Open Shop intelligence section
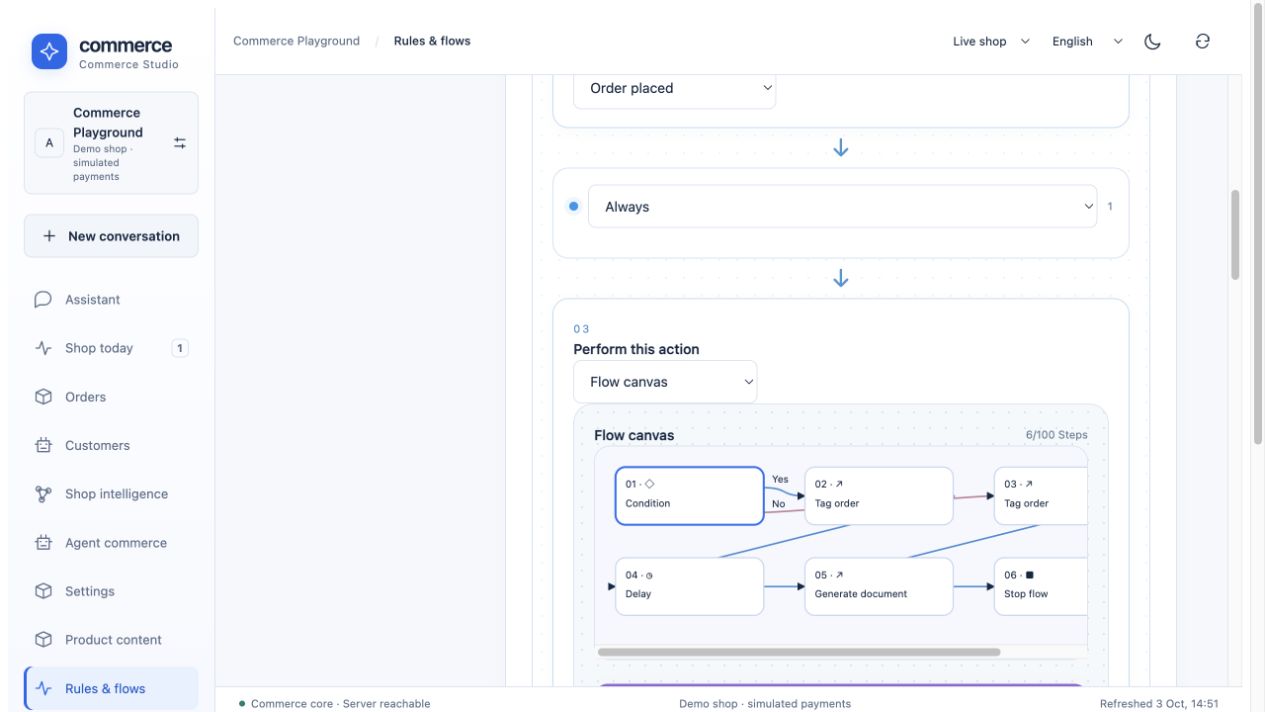This screenshot has height=712, width=1265. point(111,494)
